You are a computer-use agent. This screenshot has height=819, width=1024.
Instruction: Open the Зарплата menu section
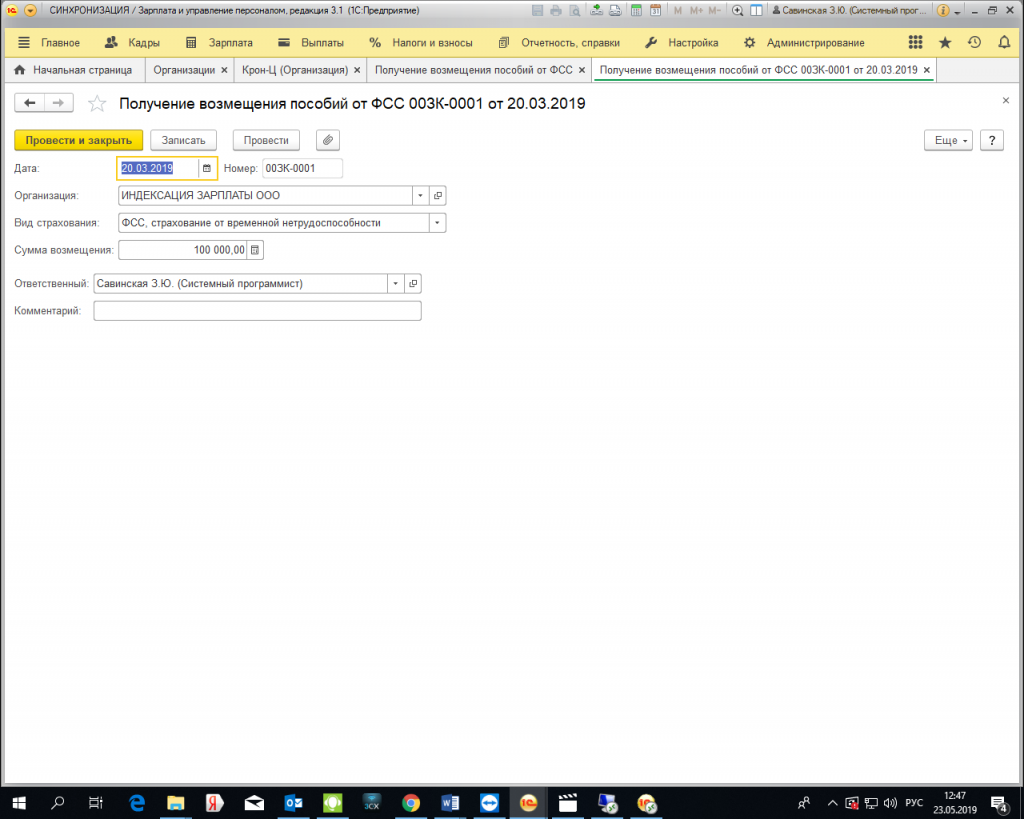coord(220,43)
